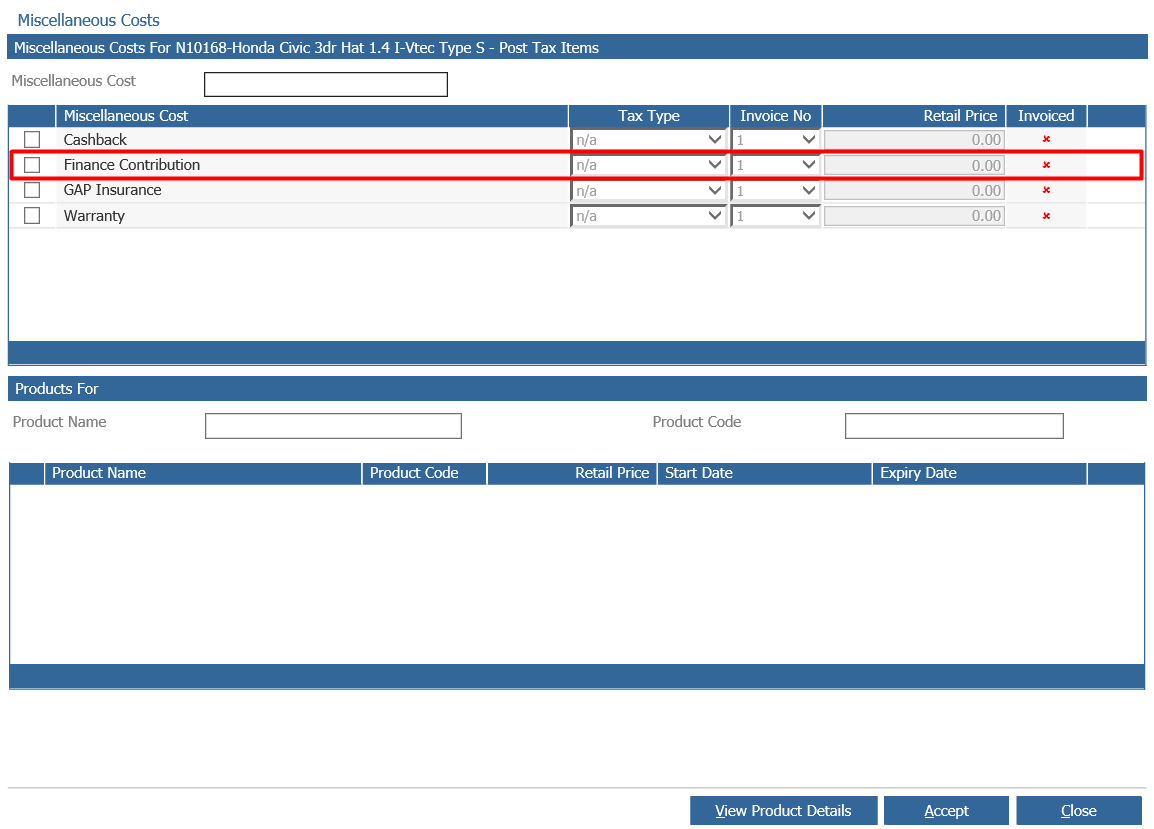Click the Invoiced column header
This screenshot has height=829, width=1154.
1047,116
